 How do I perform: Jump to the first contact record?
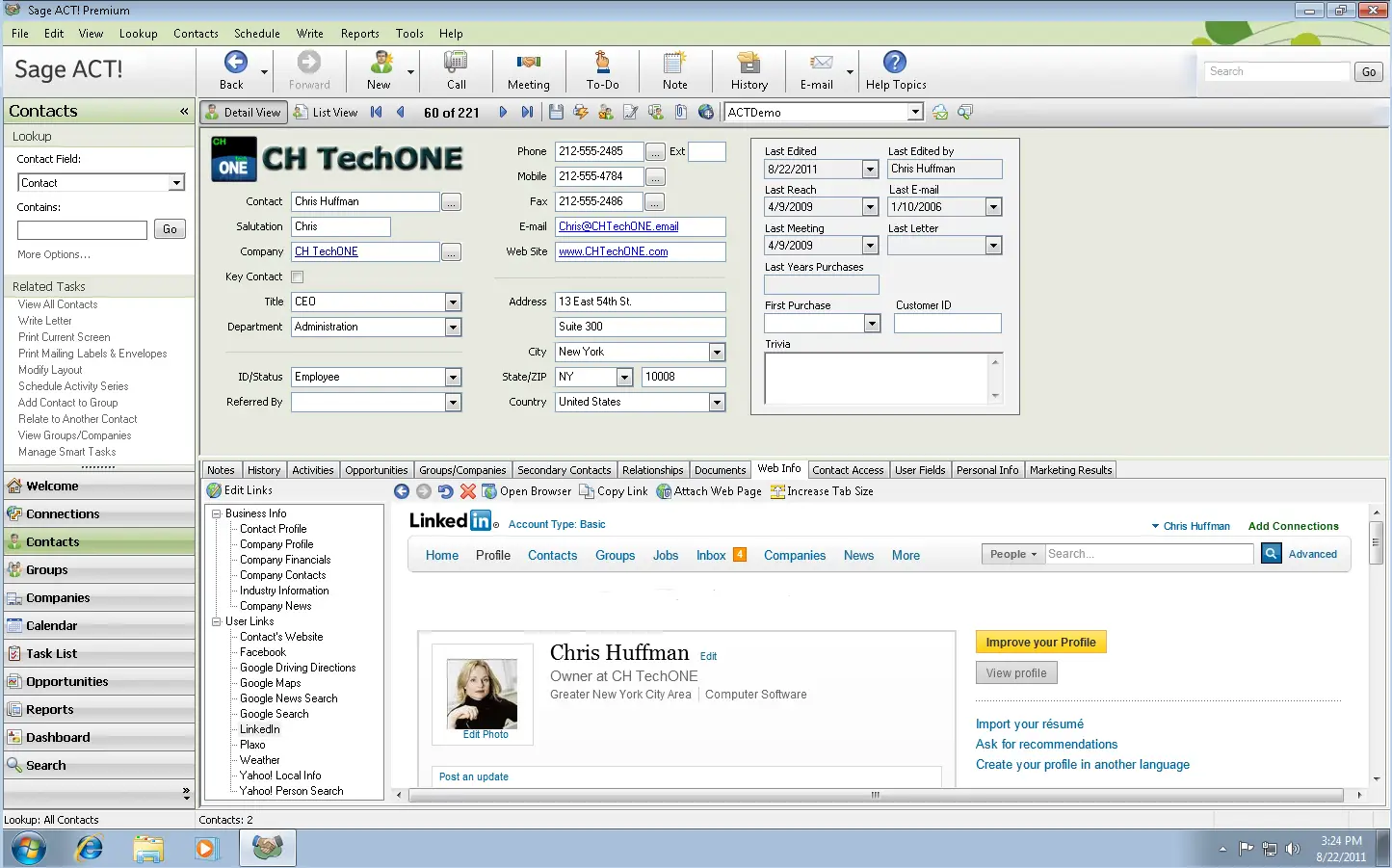coord(377,112)
